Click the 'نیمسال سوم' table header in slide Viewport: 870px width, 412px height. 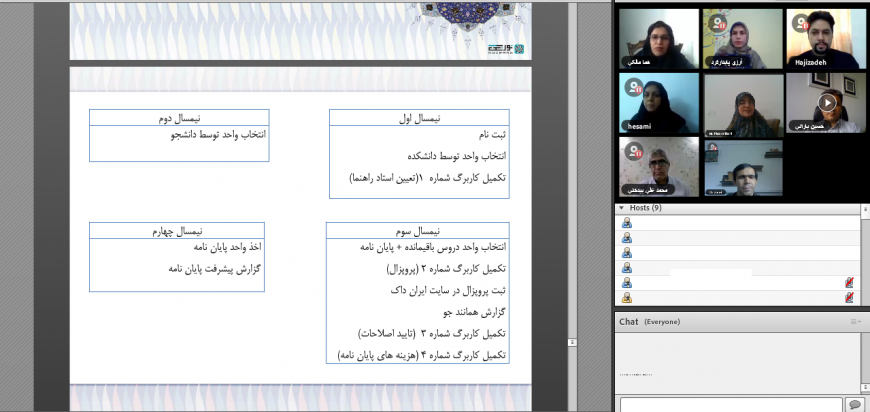pos(417,230)
